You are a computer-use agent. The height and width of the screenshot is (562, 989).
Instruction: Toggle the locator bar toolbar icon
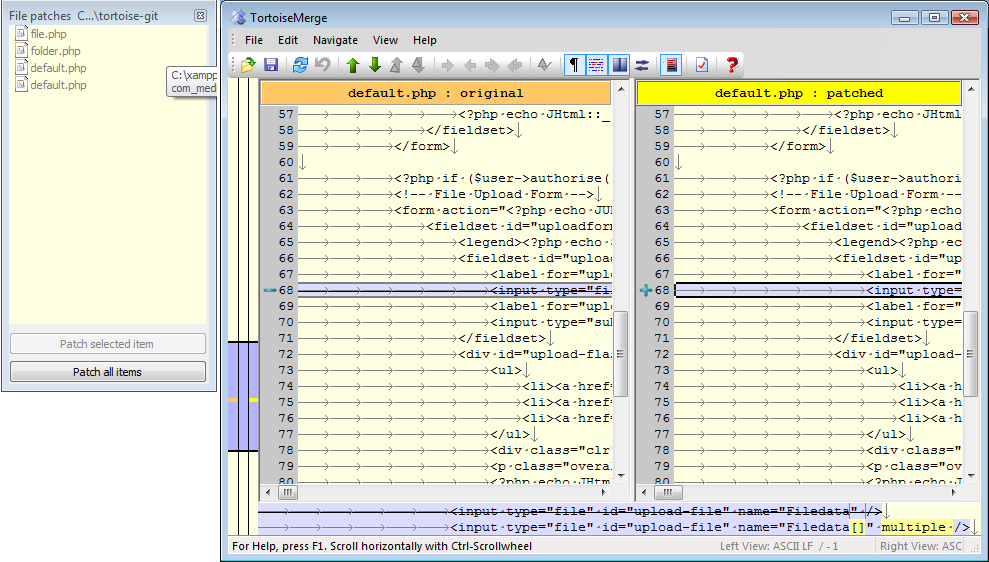[x=672, y=64]
